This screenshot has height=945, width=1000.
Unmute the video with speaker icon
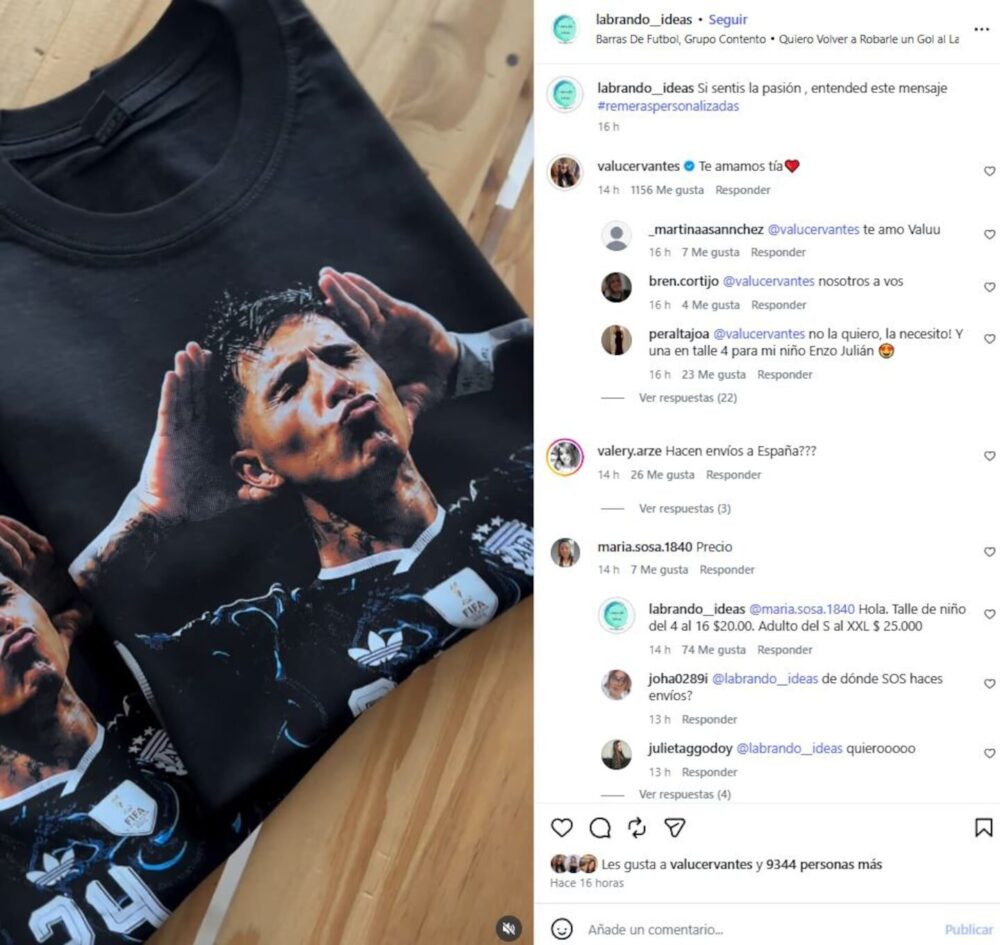click(509, 928)
